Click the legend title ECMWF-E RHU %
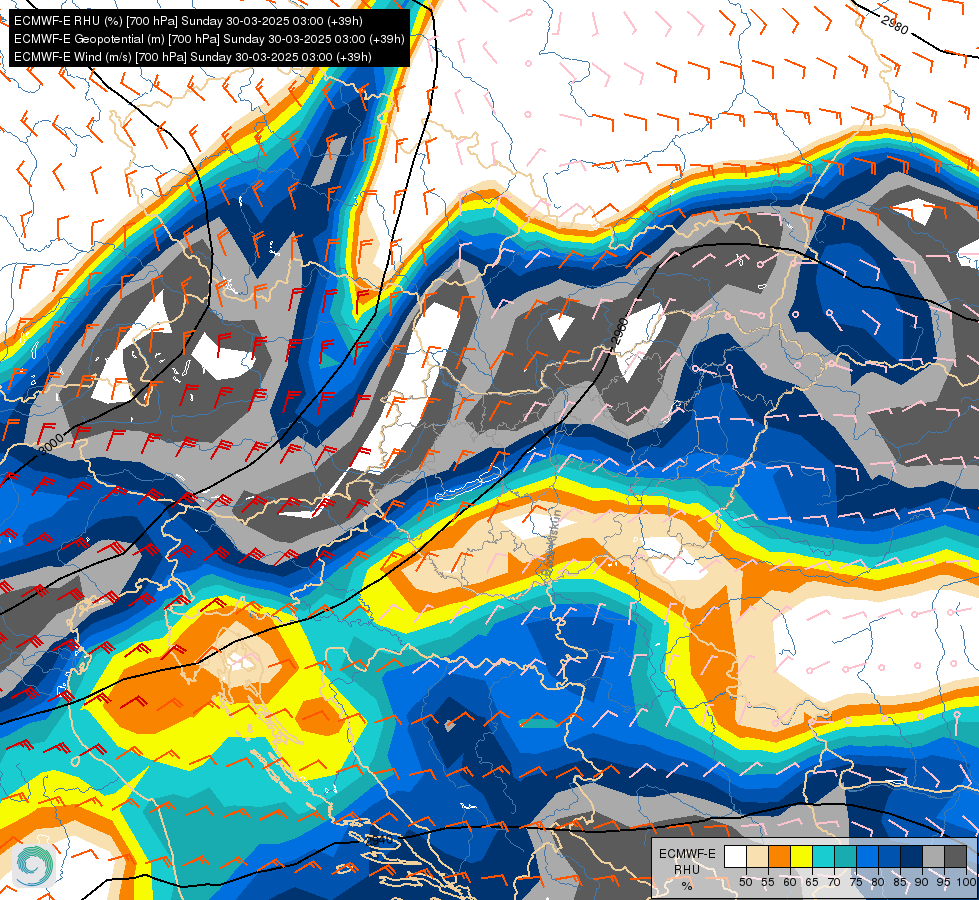Viewport: 979px width, 900px height. [x=687, y=869]
